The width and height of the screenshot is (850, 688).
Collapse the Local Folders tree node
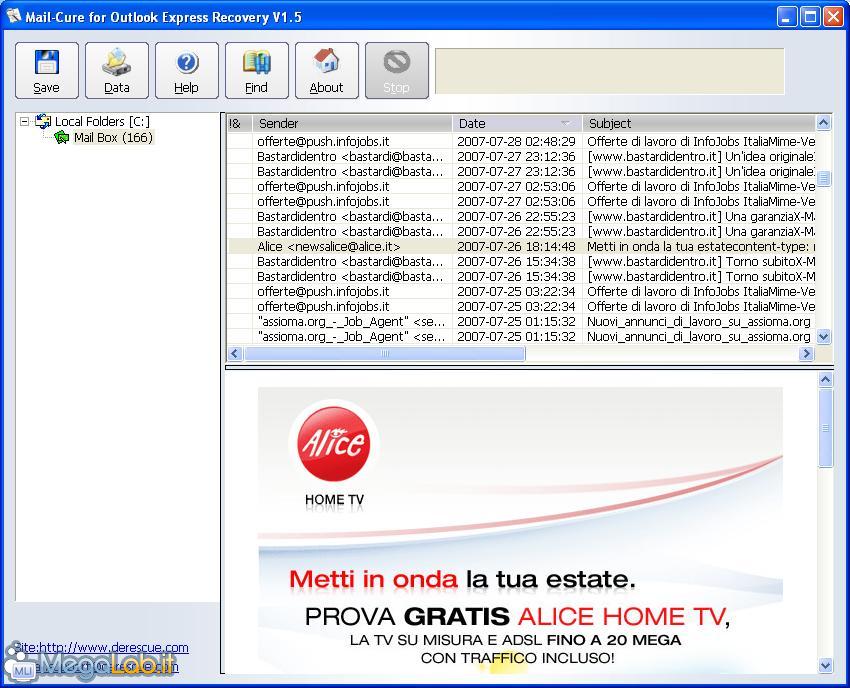[x=24, y=121]
